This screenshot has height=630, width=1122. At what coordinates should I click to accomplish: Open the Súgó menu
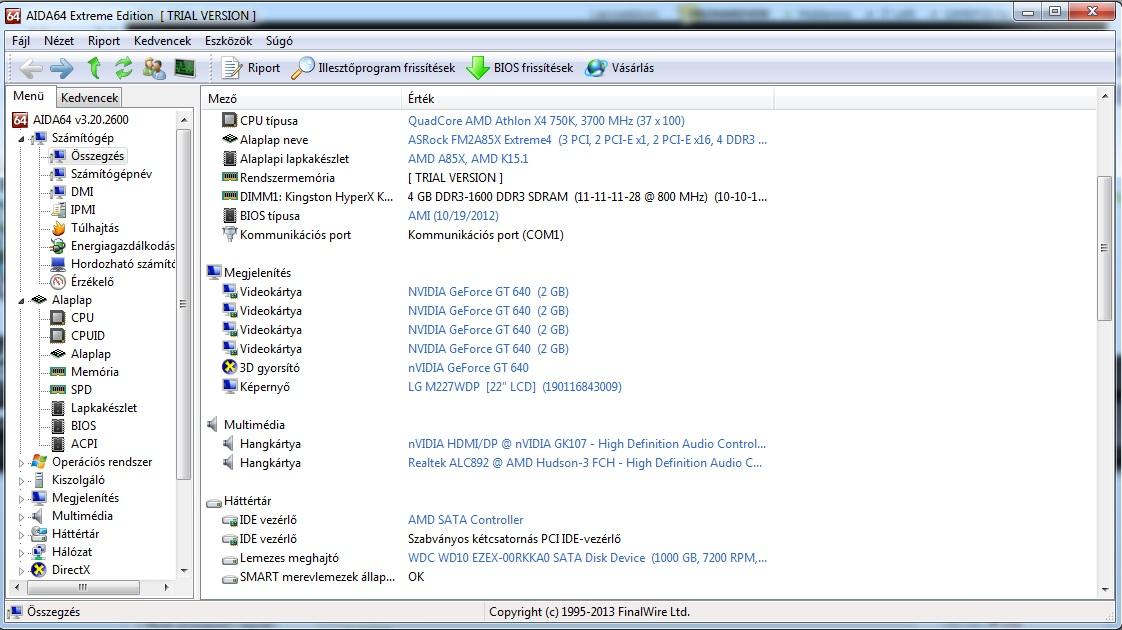[x=279, y=41]
